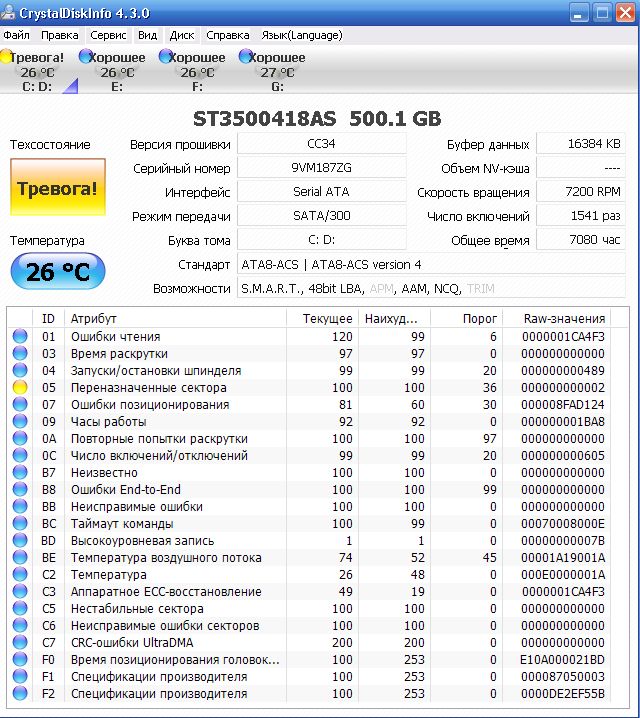This screenshot has height=718, width=640.
Task: Click status icon for C3 Аппаратное ECC-восстановление
Action: pyautogui.click(x=20, y=591)
